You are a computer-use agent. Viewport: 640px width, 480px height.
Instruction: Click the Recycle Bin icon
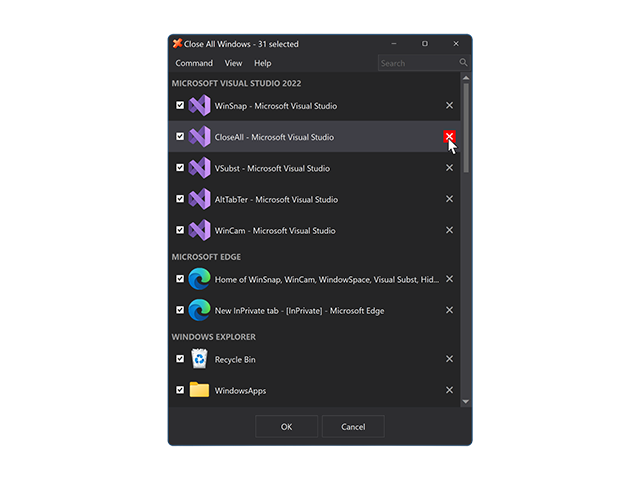200,359
